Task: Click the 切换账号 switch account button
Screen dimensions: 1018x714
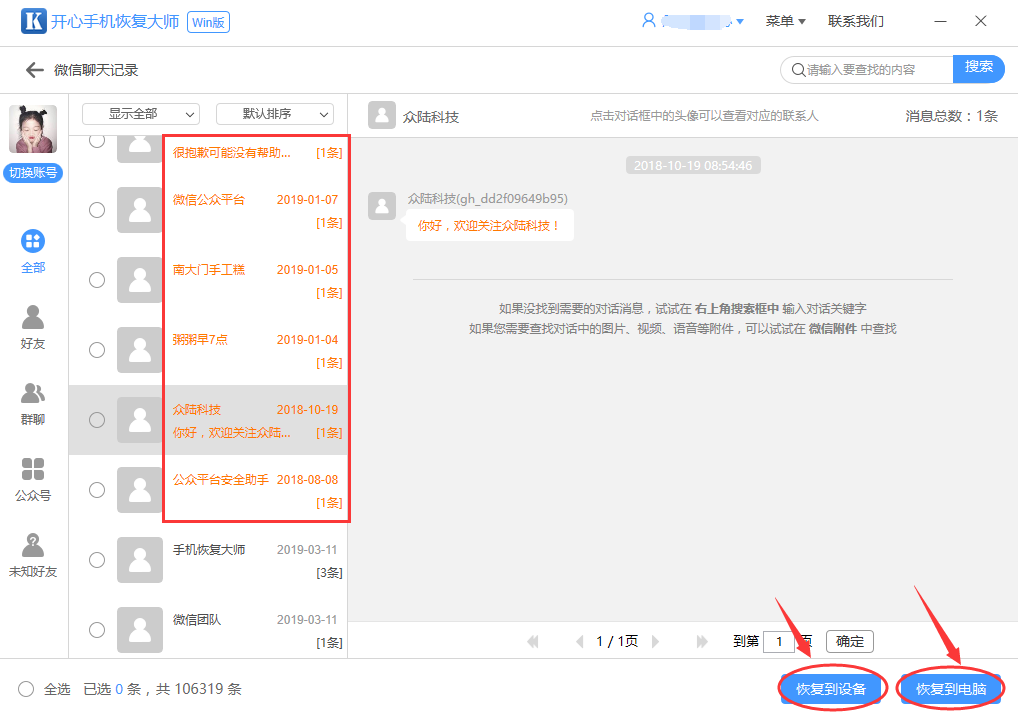Action: click(x=33, y=173)
